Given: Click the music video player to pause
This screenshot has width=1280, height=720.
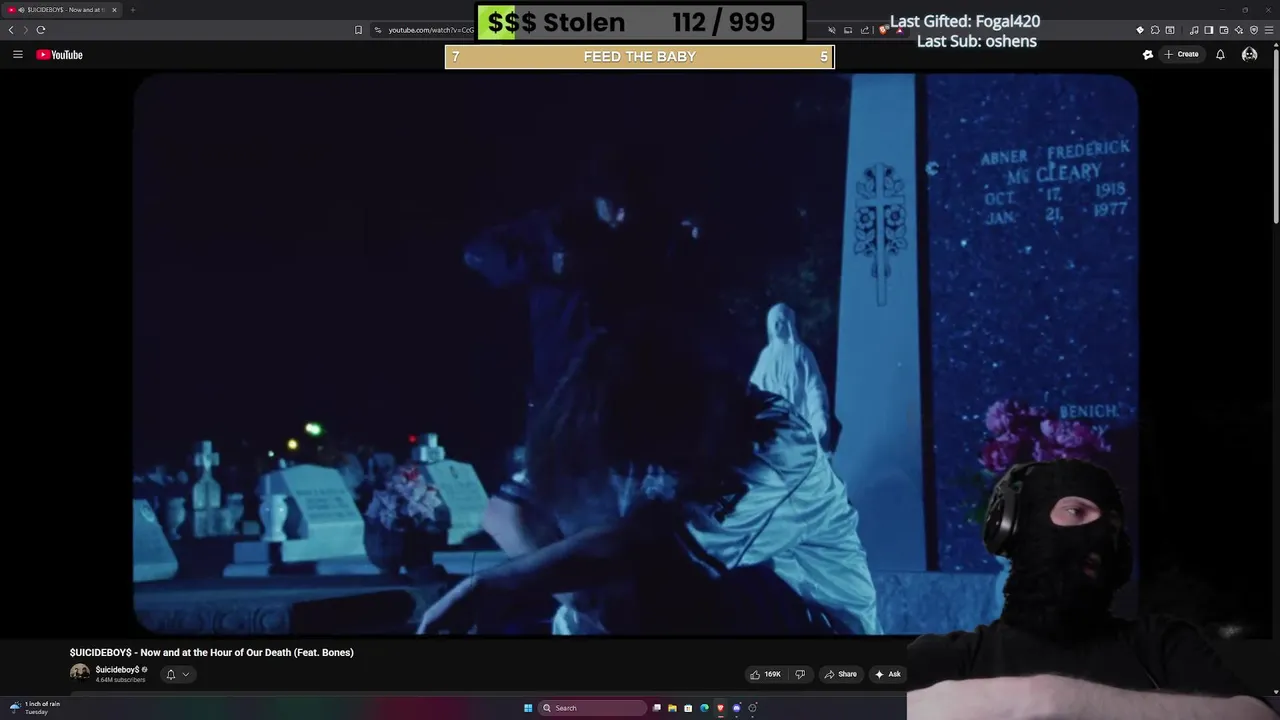Looking at the screenshot, I should [636, 354].
